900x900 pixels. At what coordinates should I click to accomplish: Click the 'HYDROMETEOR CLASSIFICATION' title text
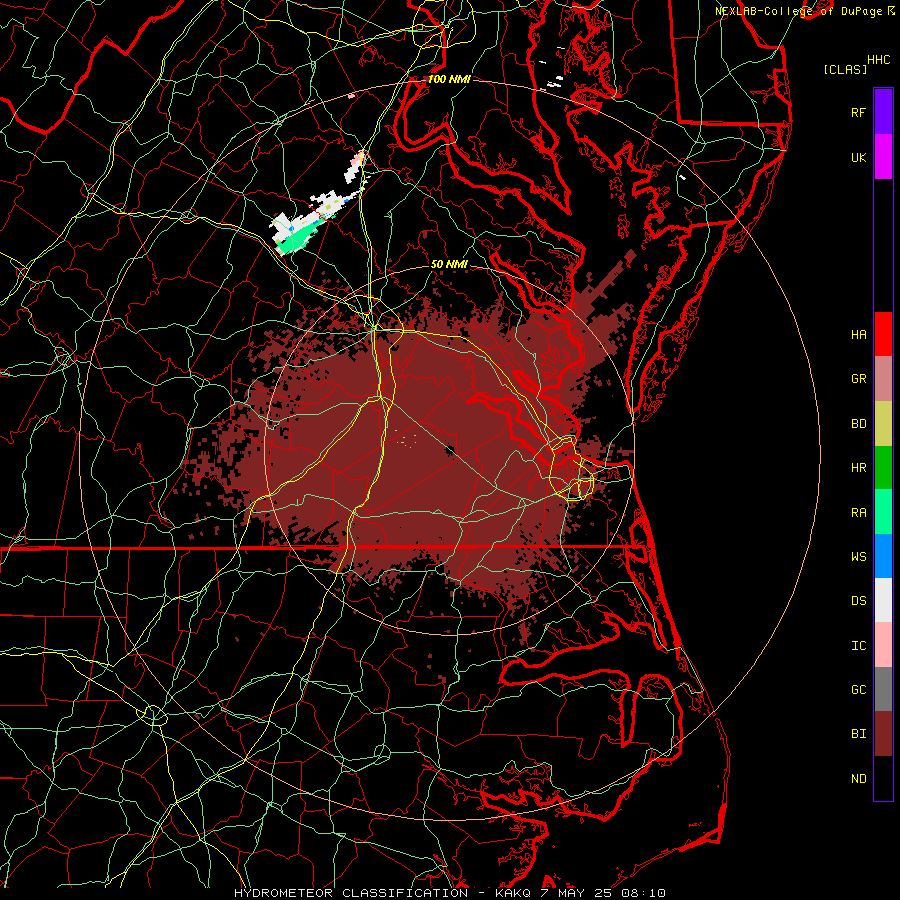(x=351, y=893)
